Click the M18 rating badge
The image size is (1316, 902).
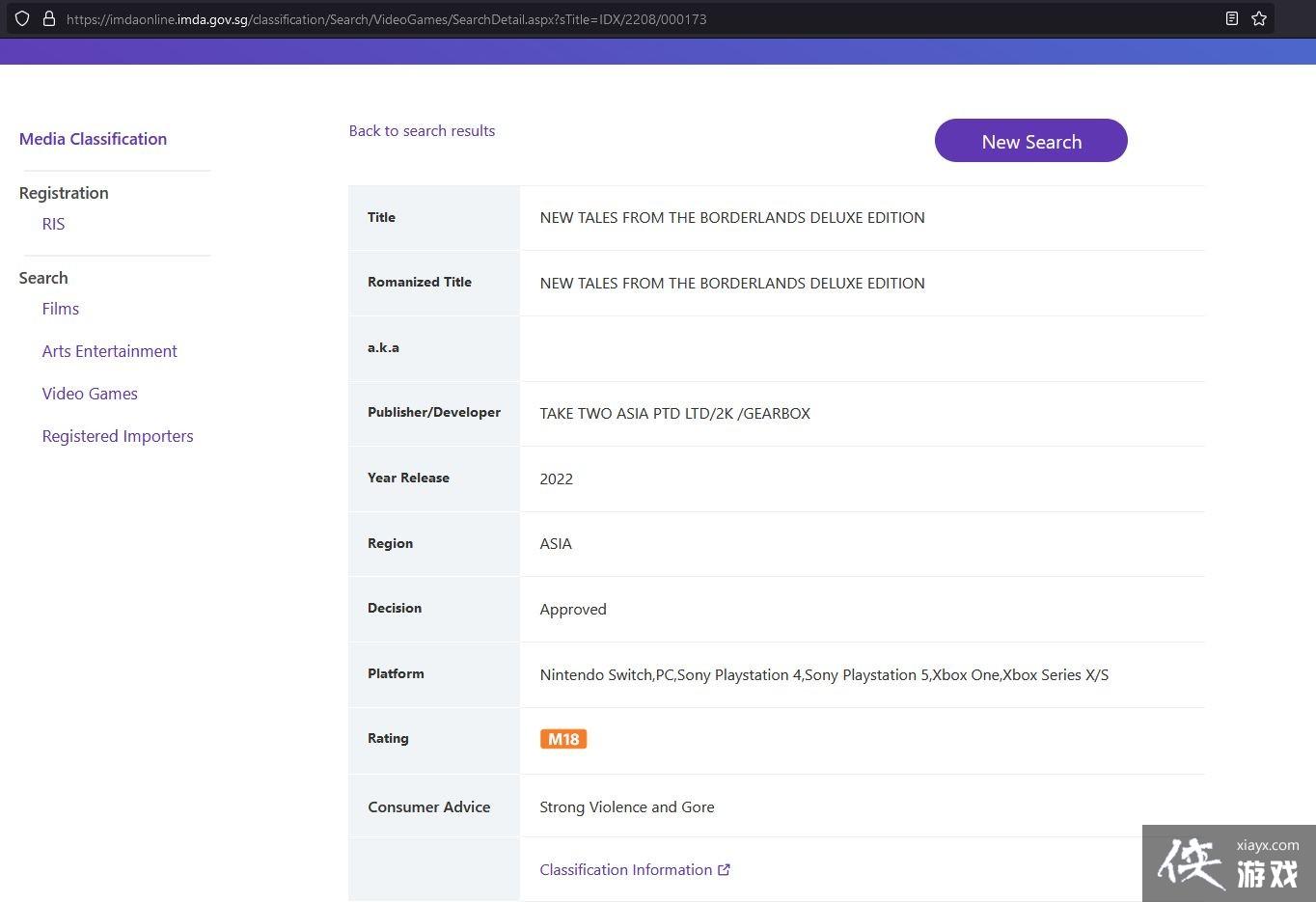coord(563,739)
